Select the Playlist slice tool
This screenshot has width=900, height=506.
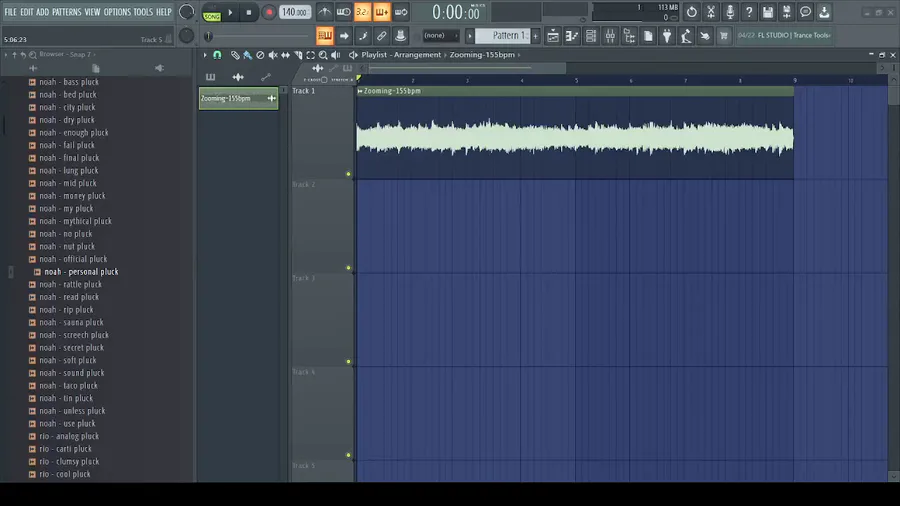coord(298,55)
